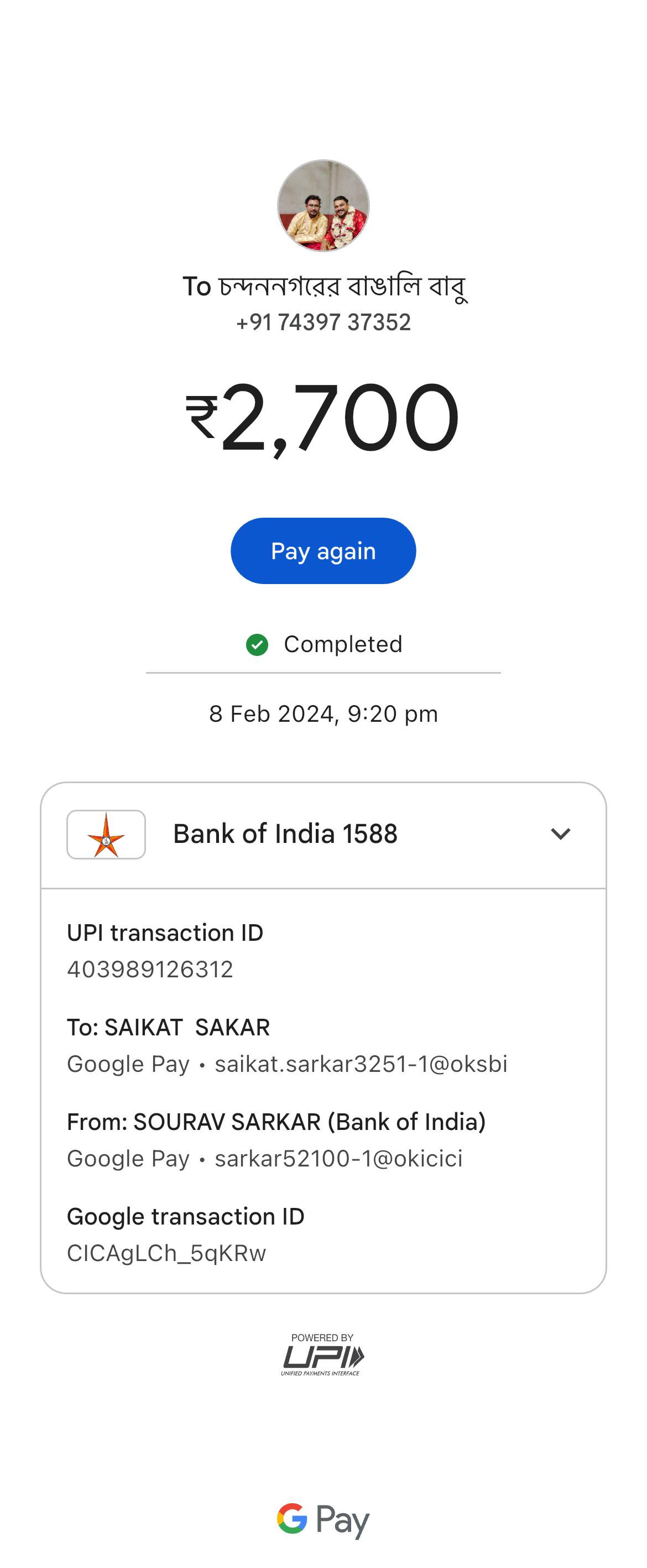Tap the recipient phone number +91 74397 37352

323,322
